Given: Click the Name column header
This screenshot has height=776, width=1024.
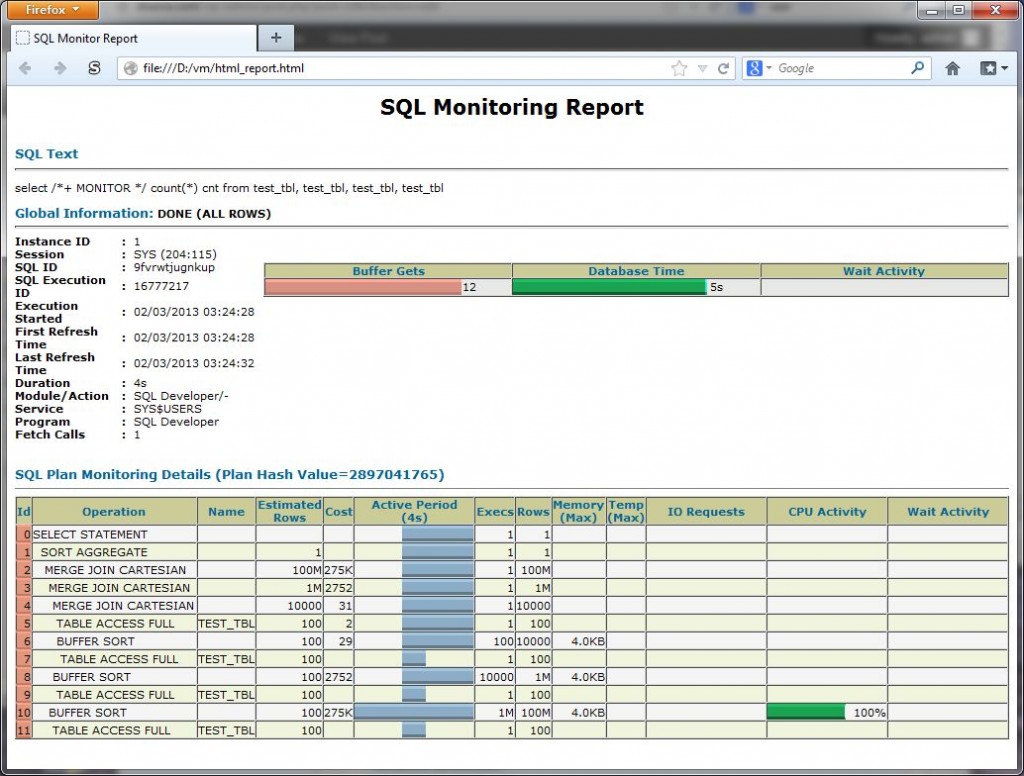Looking at the screenshot, I should pos(226,511).
